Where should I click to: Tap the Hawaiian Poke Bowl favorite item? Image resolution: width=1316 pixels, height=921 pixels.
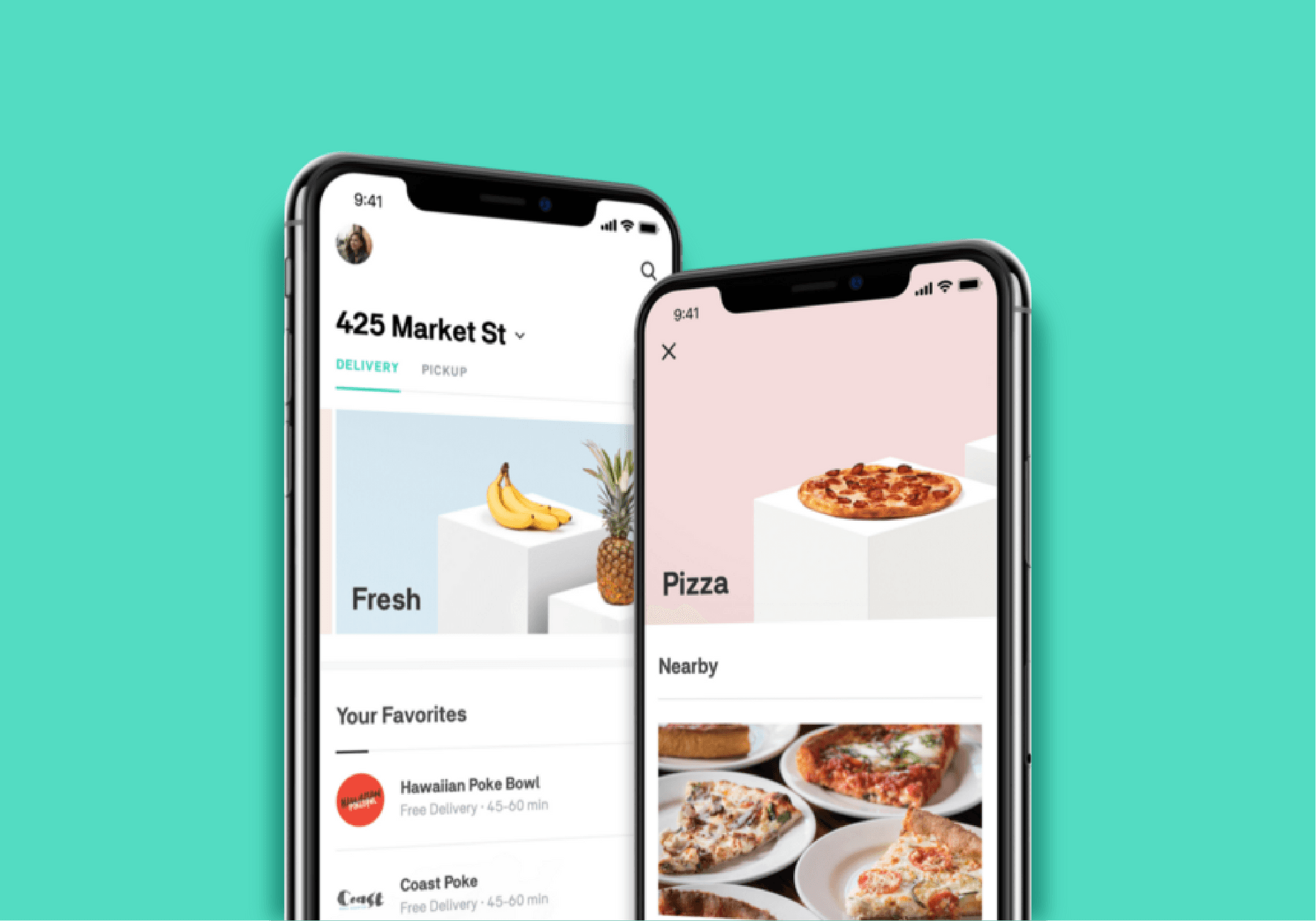click(x=450, y=790)
